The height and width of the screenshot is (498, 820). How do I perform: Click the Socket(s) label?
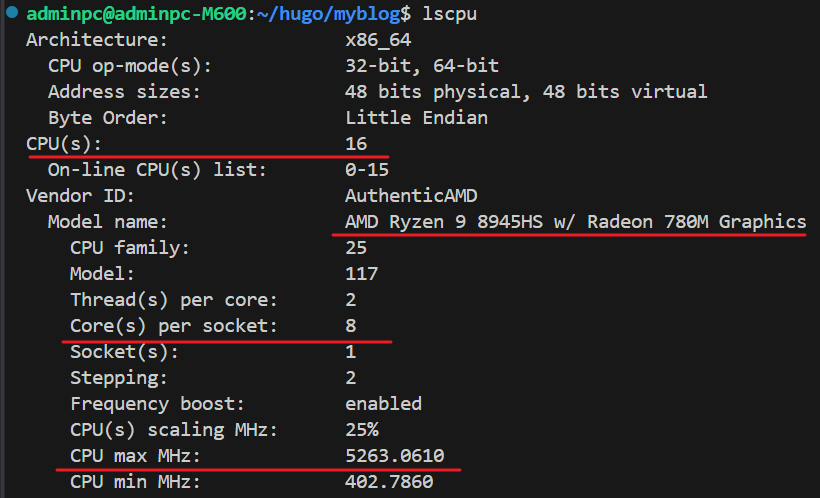[124, 352]
